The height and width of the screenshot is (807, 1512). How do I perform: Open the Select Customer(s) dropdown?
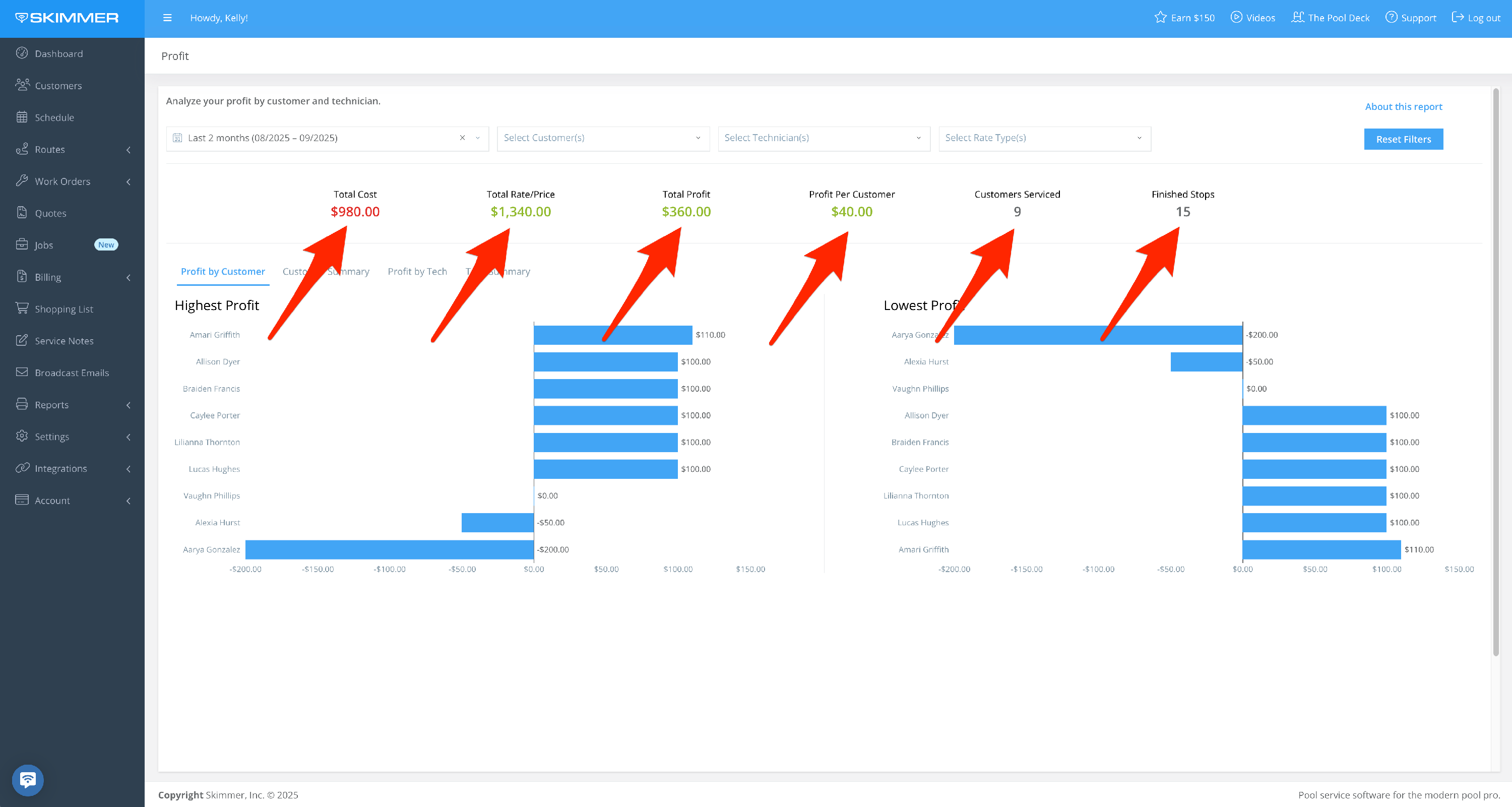pos(603,138)
